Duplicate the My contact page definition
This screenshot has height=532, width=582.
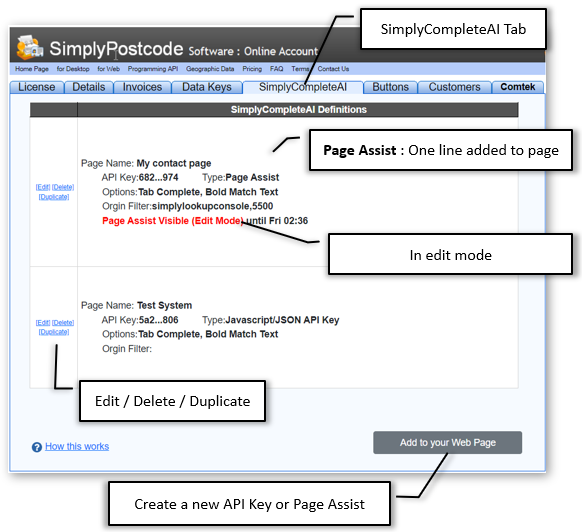coord(54,197)
